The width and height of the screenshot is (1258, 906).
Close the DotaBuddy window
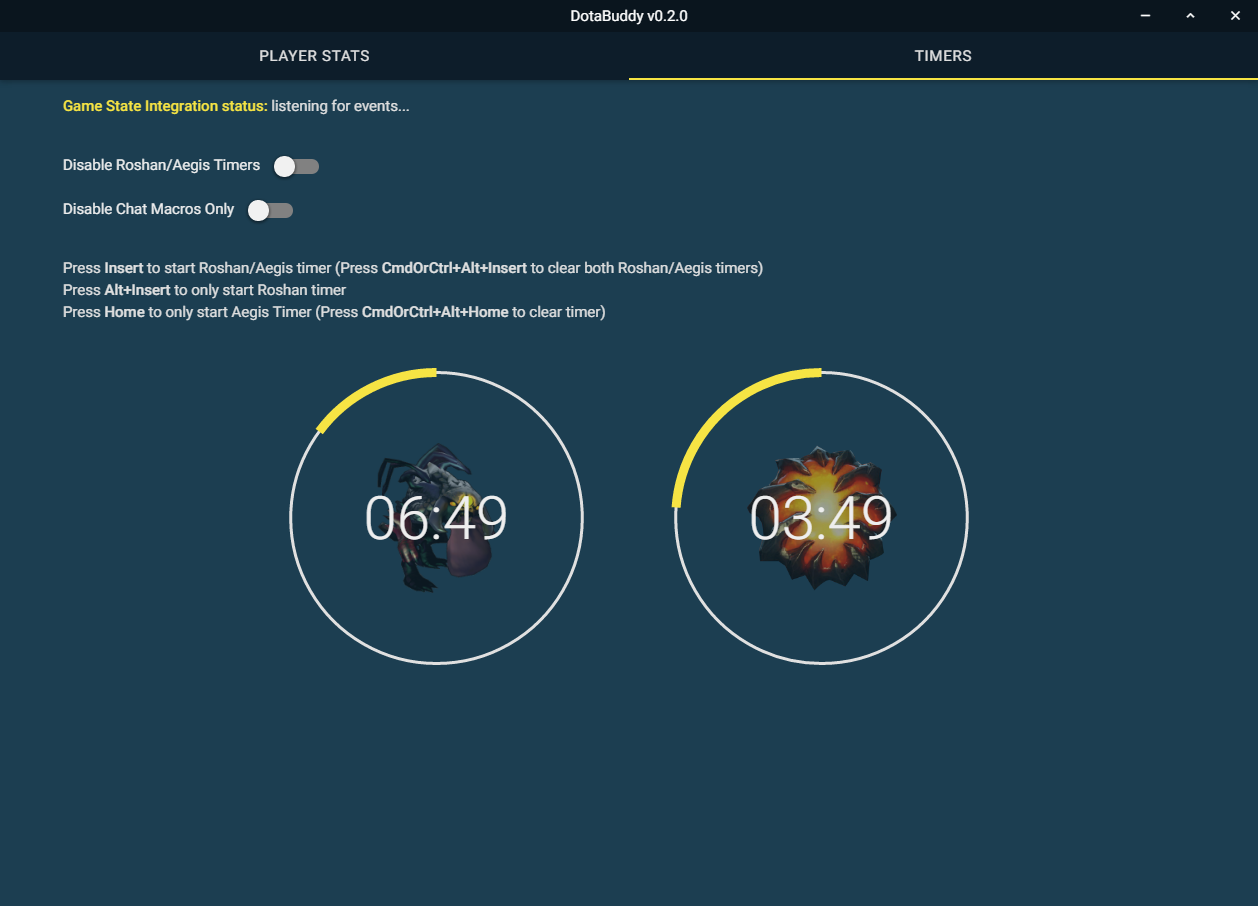[1235, 16]
